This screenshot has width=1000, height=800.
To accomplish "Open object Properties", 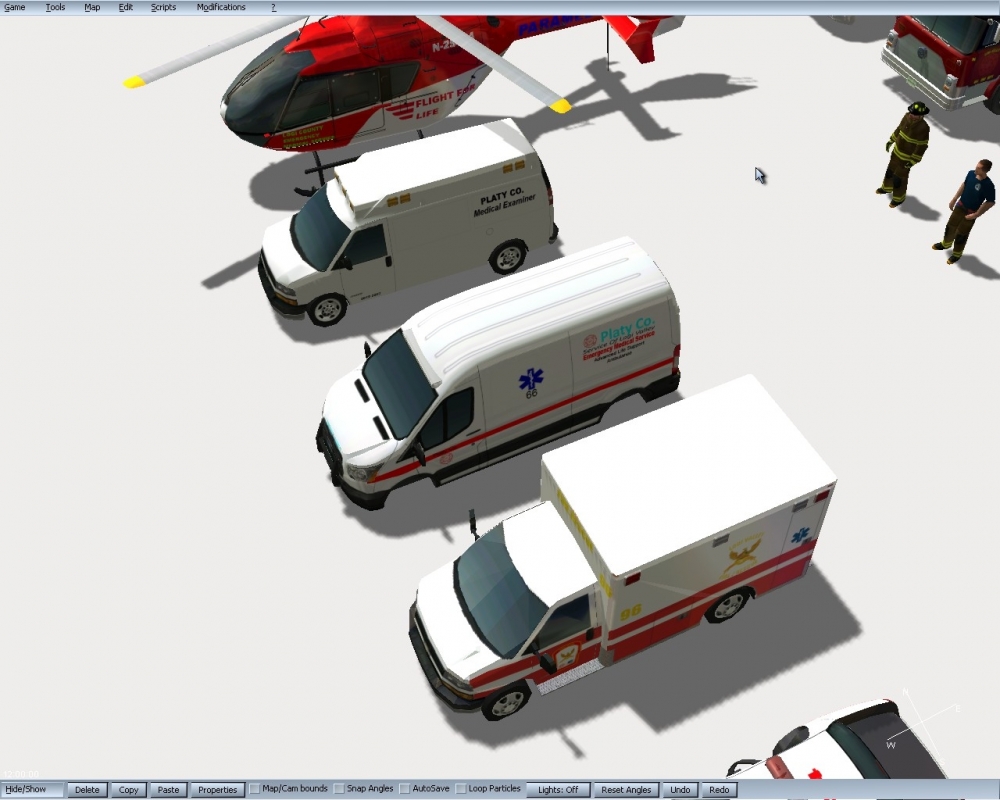I will [217, 789].
